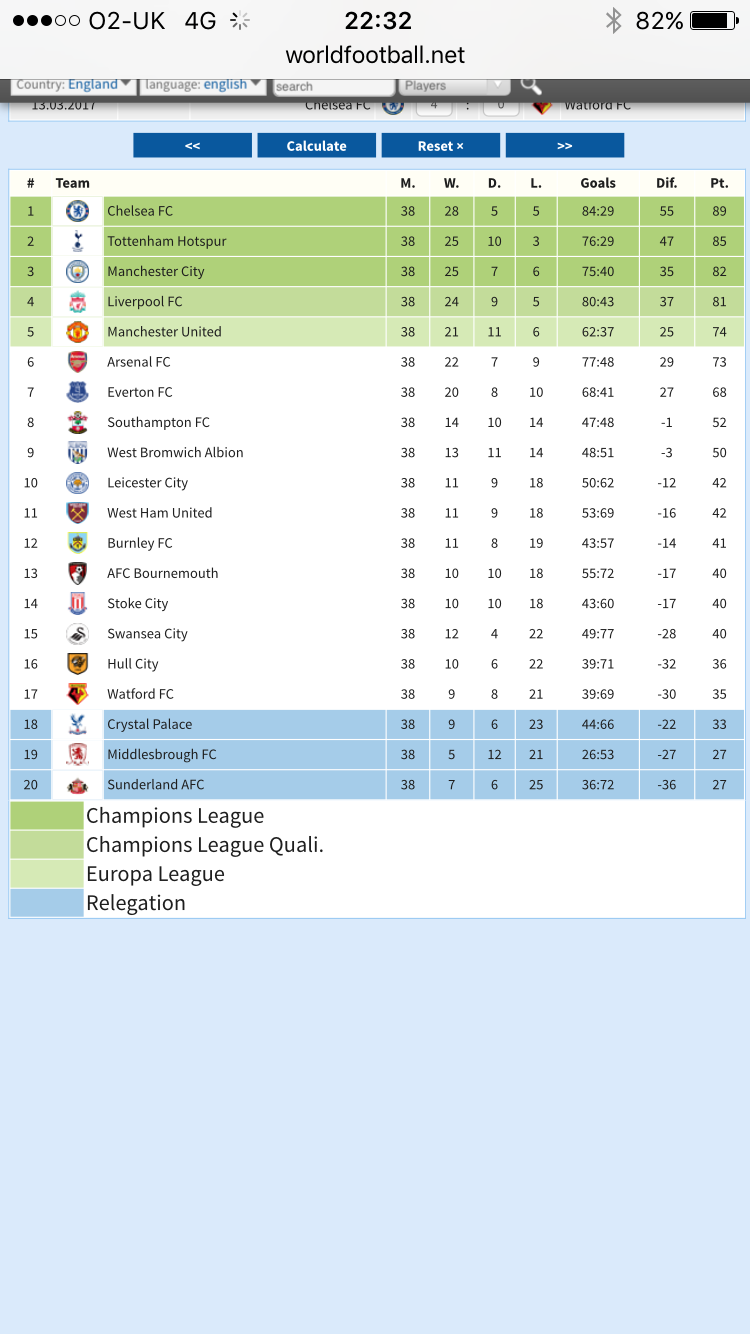Open the Country England dropdown
Viewport: 750px width, 1334px height.
pyautogui.click(x=74, y=85)
